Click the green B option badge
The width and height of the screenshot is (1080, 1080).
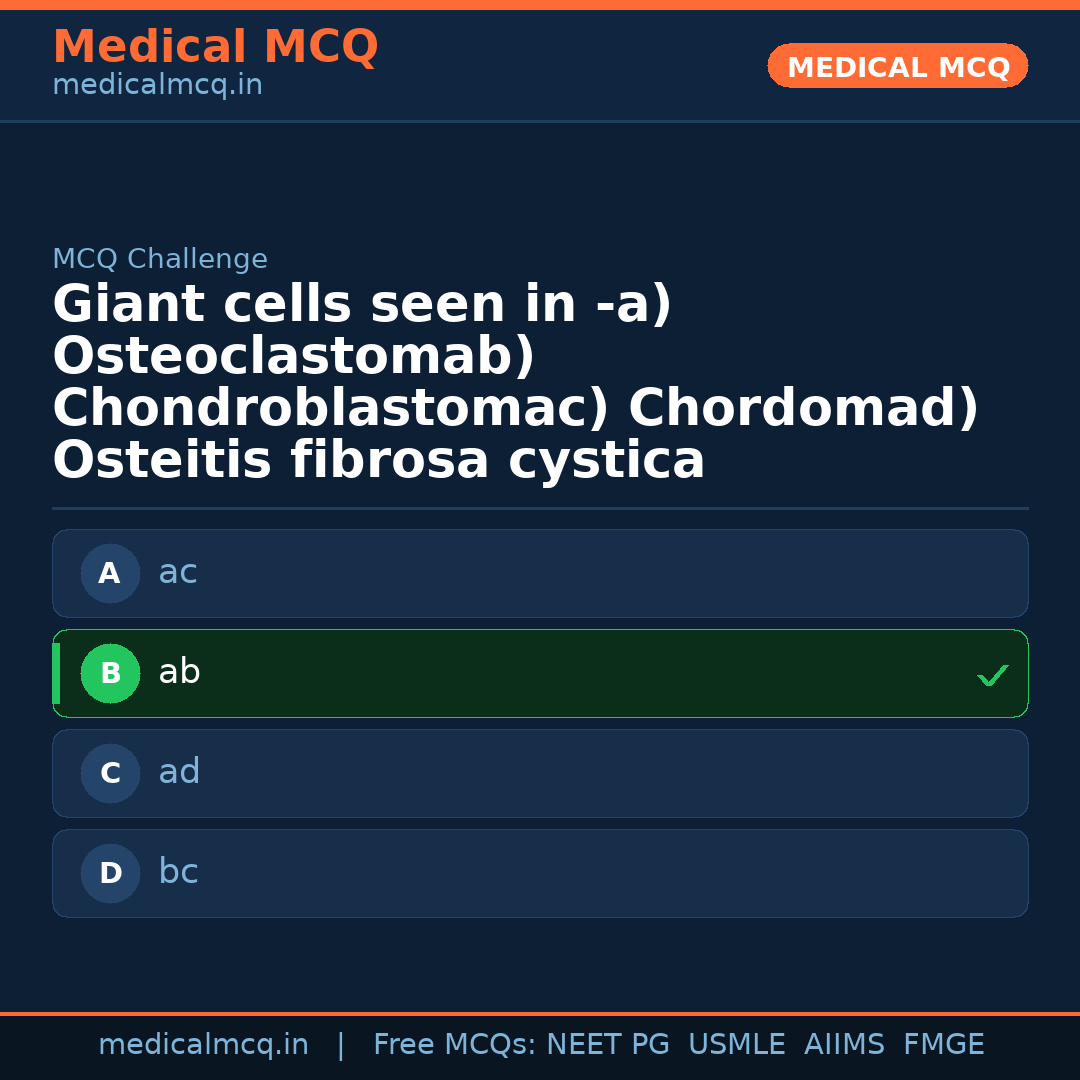tap(110, 673)
